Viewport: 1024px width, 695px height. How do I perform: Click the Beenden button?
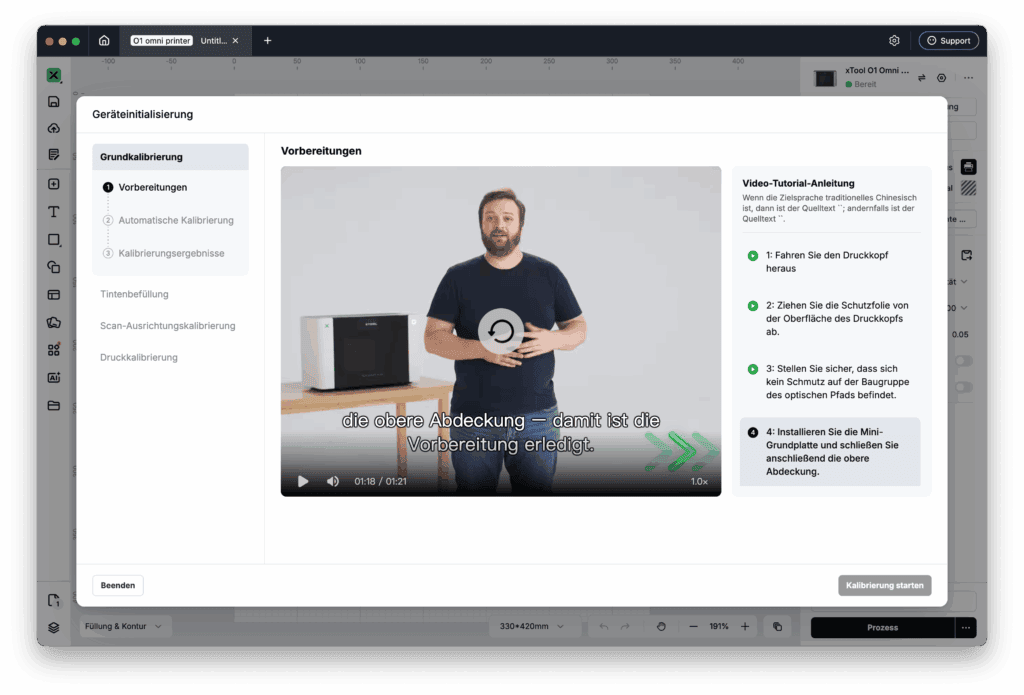118,585
